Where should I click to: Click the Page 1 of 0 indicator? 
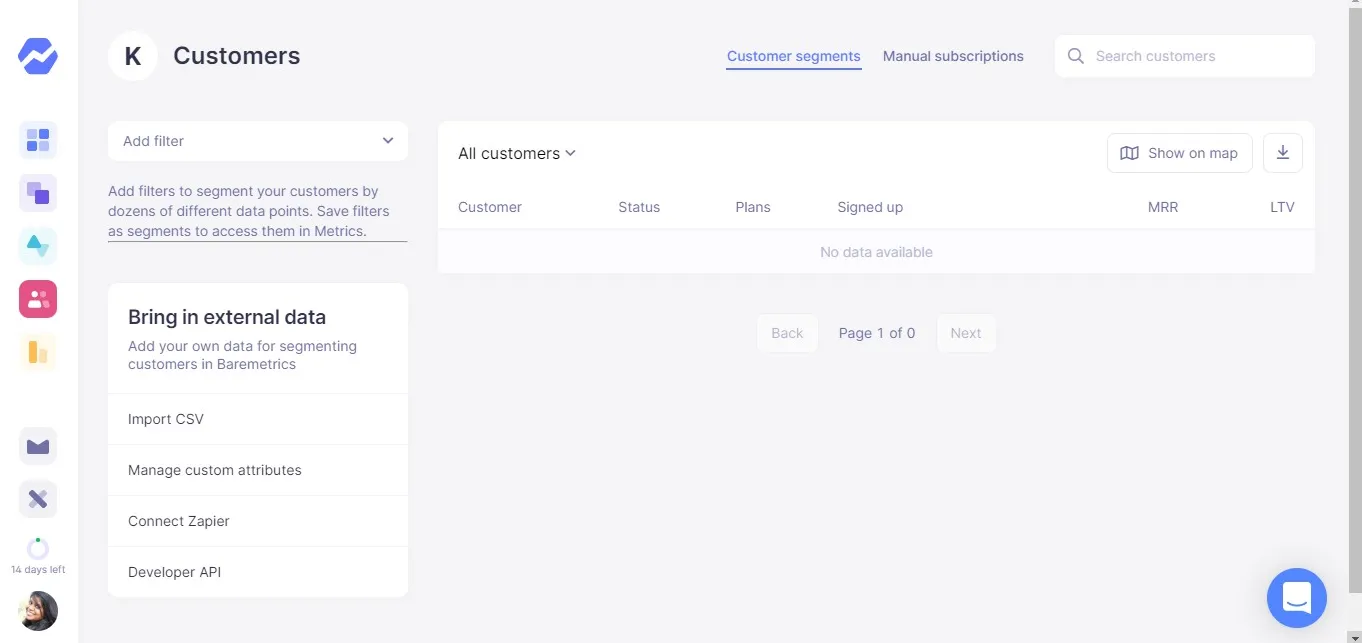pyautogui.click(x=877, y=333)
